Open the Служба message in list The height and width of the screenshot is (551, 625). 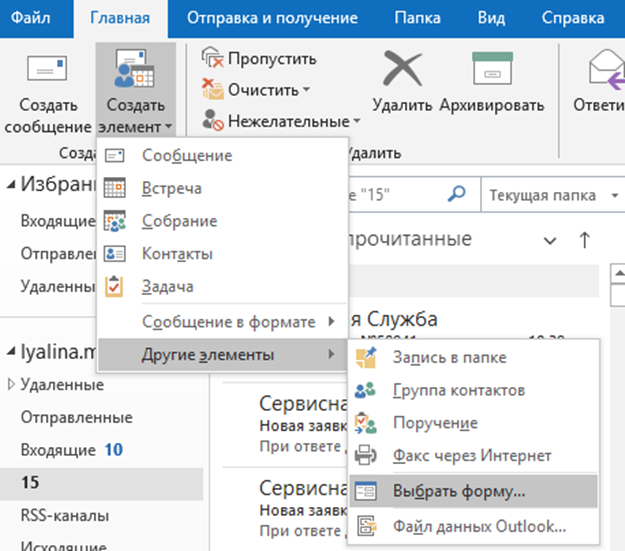point(474,320)
